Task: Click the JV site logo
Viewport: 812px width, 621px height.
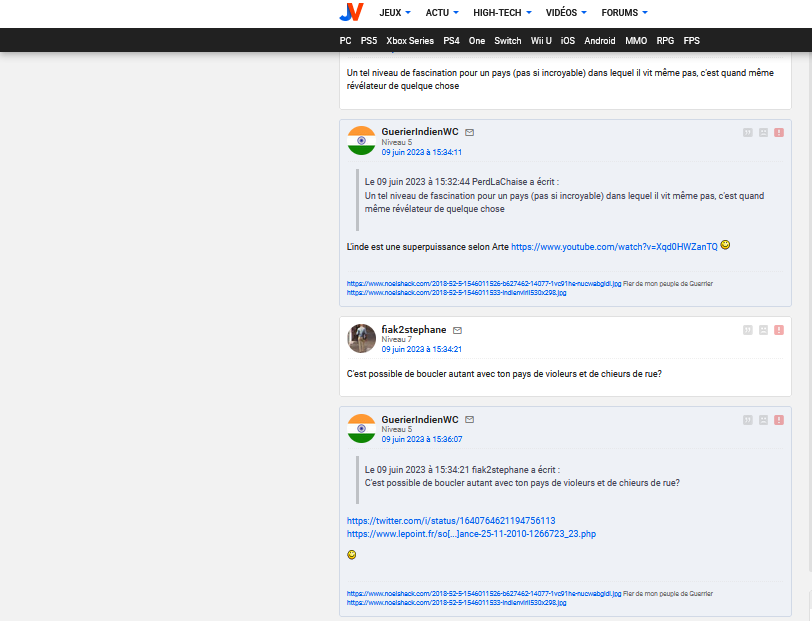Action: click(x=351, y=12)
